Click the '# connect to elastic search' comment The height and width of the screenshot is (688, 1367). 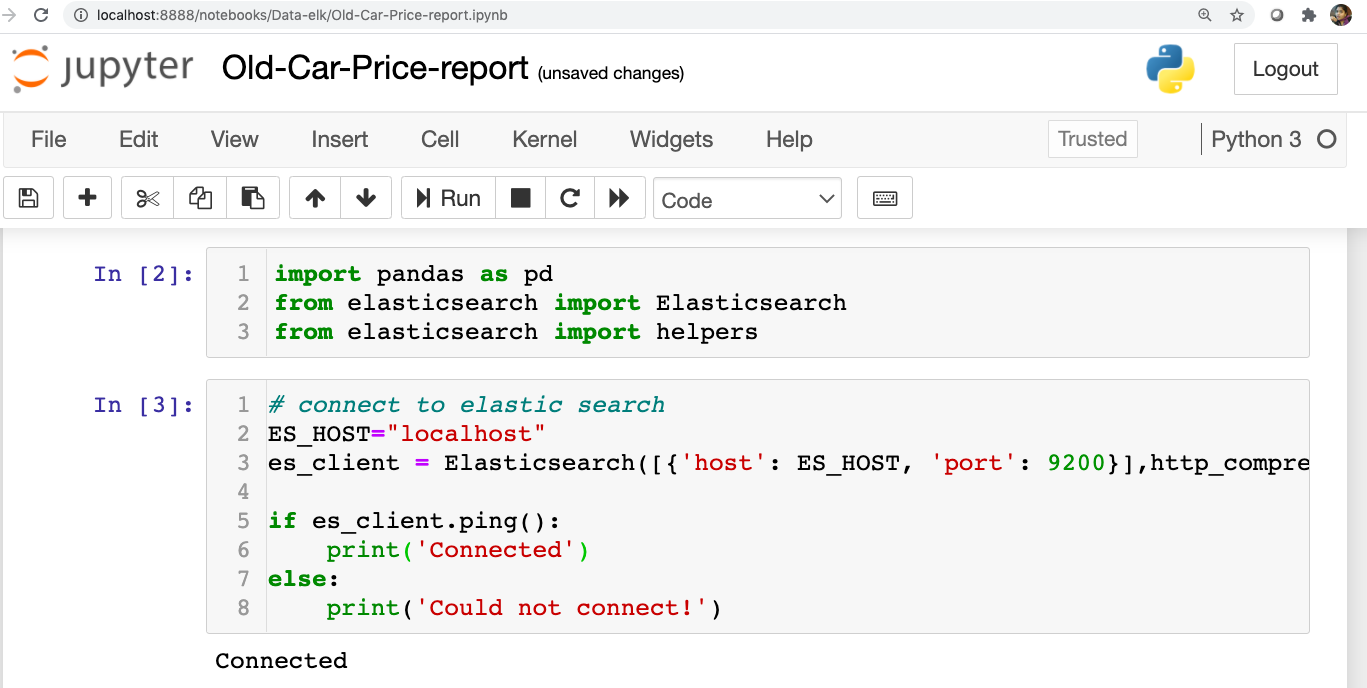tap(466, 405)
